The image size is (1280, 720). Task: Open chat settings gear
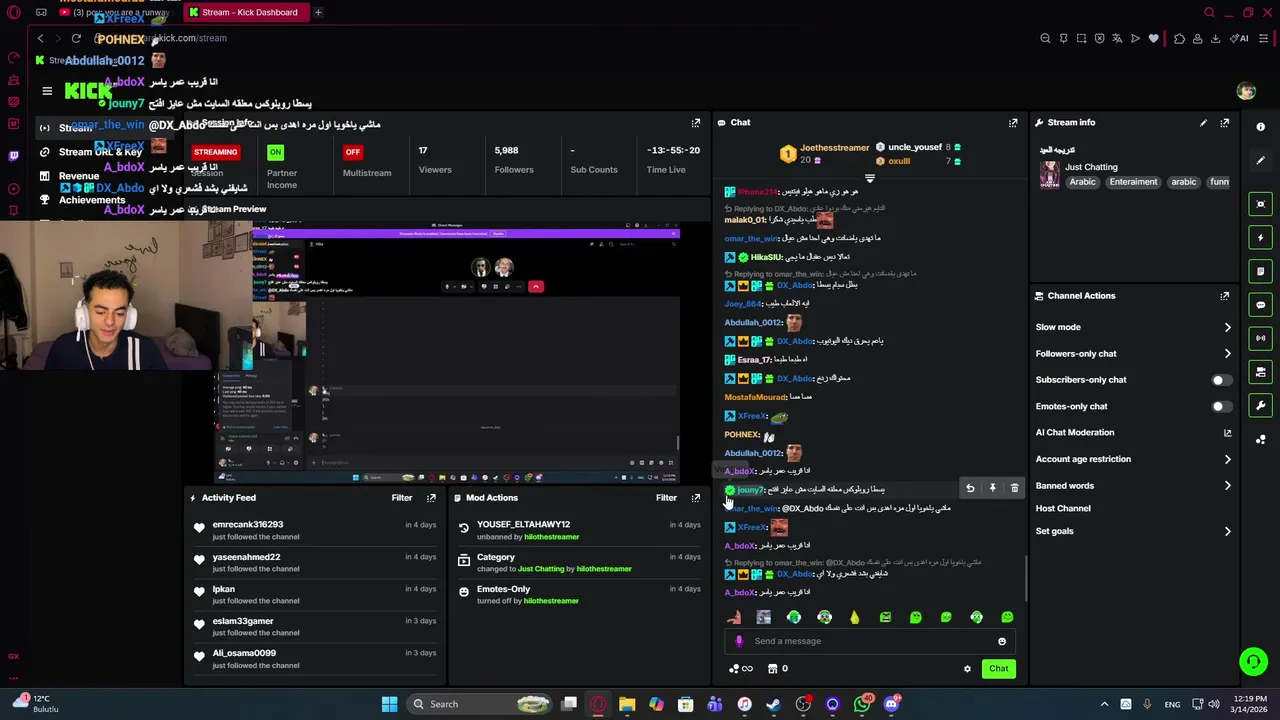pyautogui.click(x=967, y=669)
